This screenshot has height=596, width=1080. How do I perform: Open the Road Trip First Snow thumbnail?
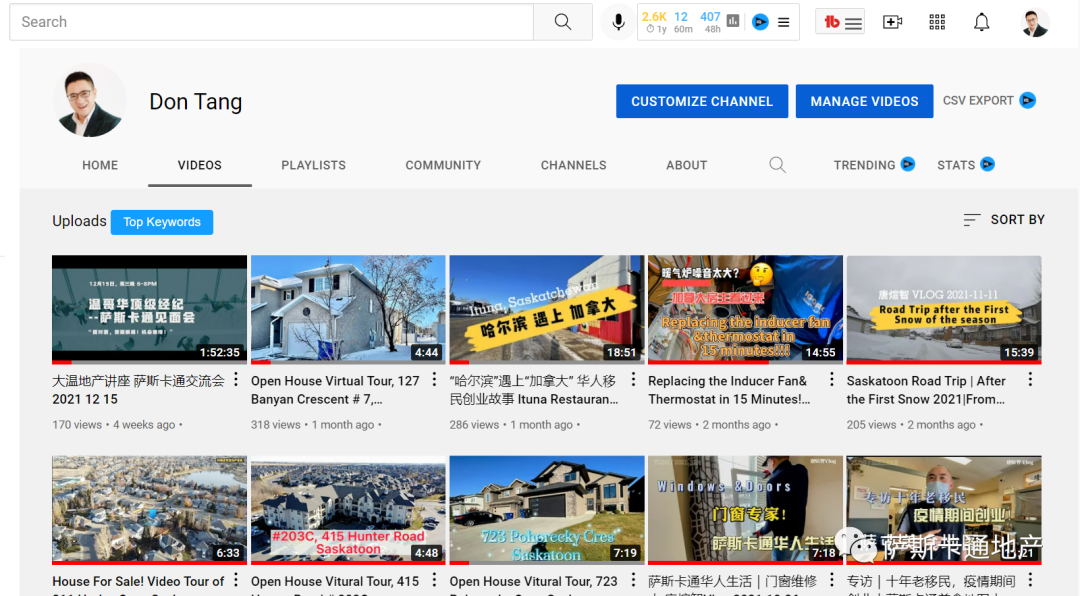click(x=944, y=309)
